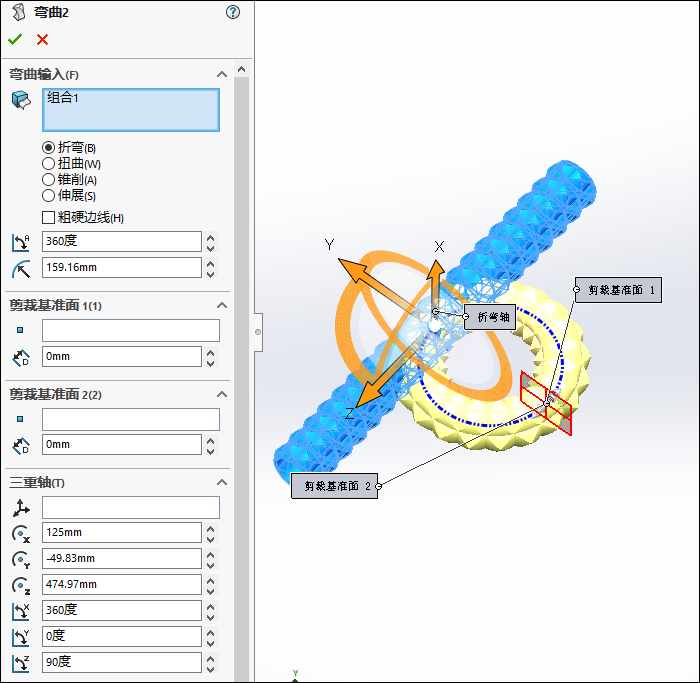
Task: Select the 锥削(A) tapering radio option
Action: coord(48,179)
